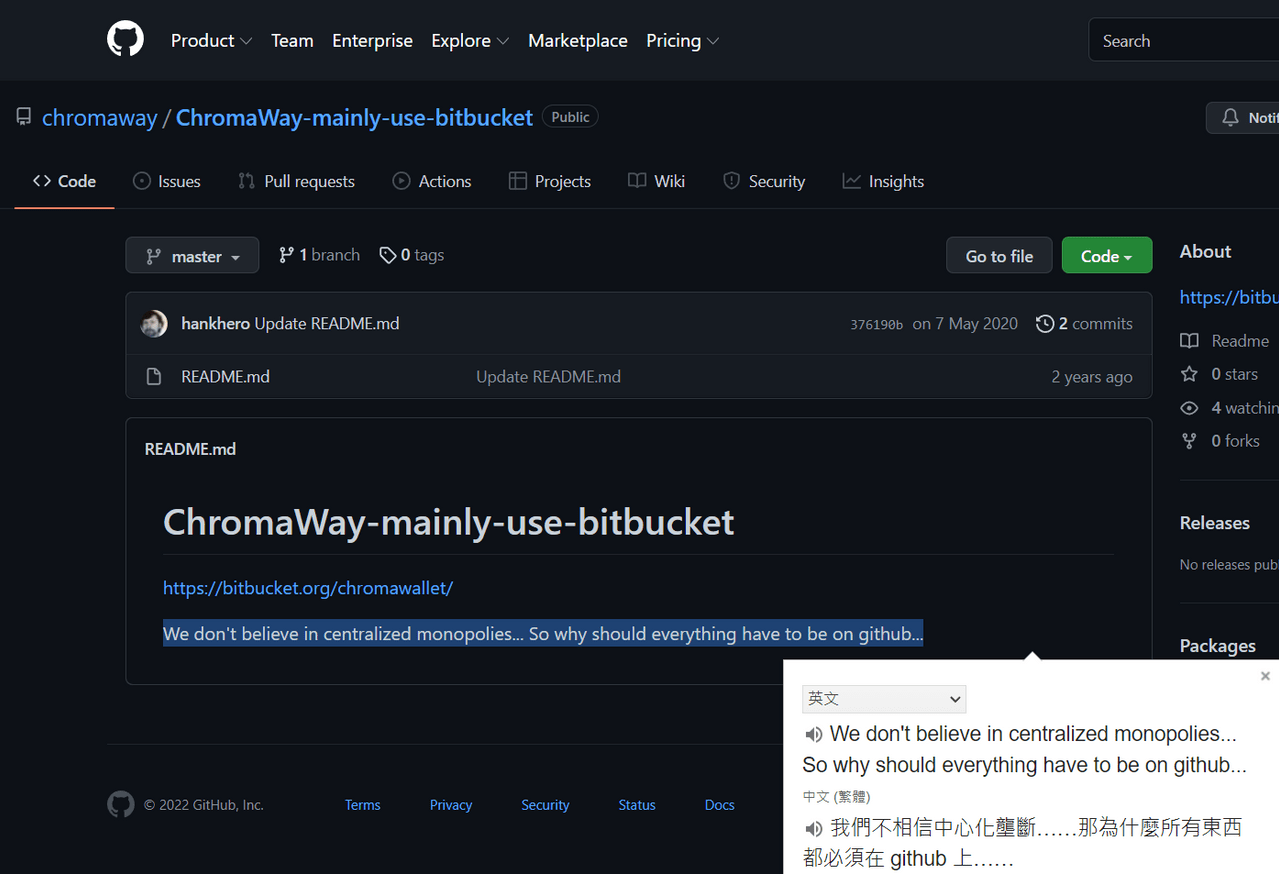Open the footer Privacy link
The width and height of the screenshot is (1279, 874).
(x=451, y=805)
